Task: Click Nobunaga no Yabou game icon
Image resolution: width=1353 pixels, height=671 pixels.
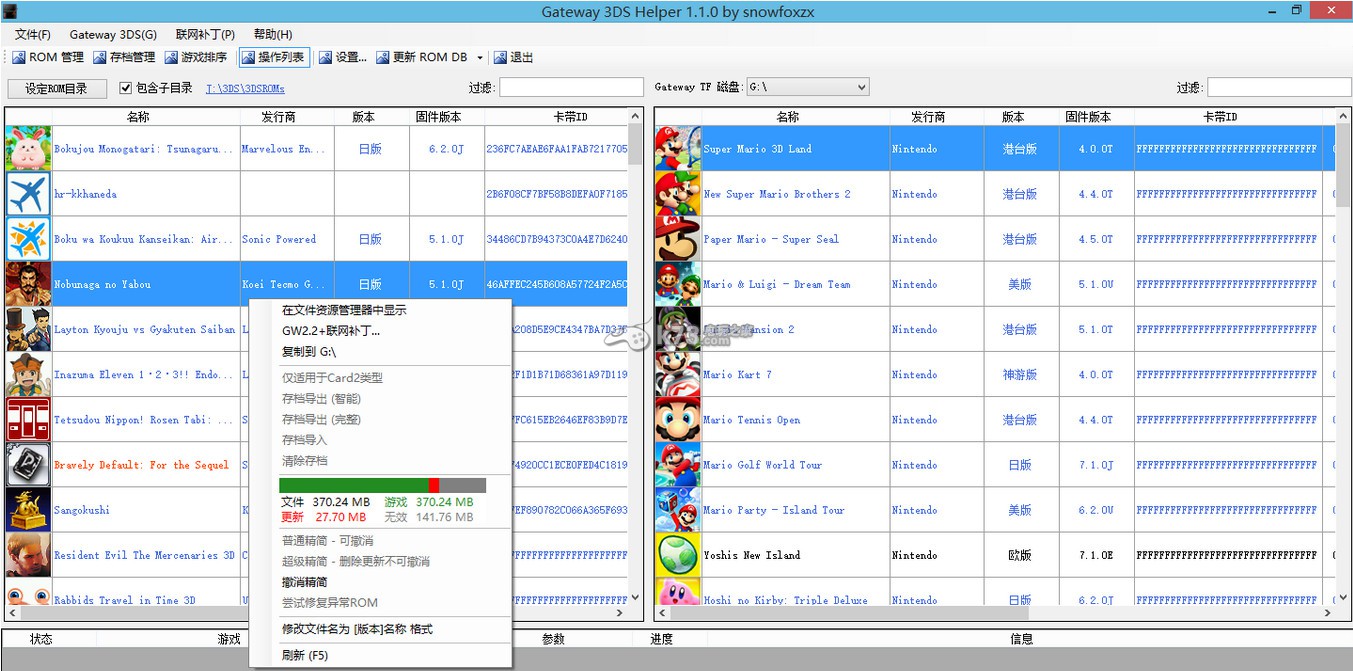Action: 28,284
